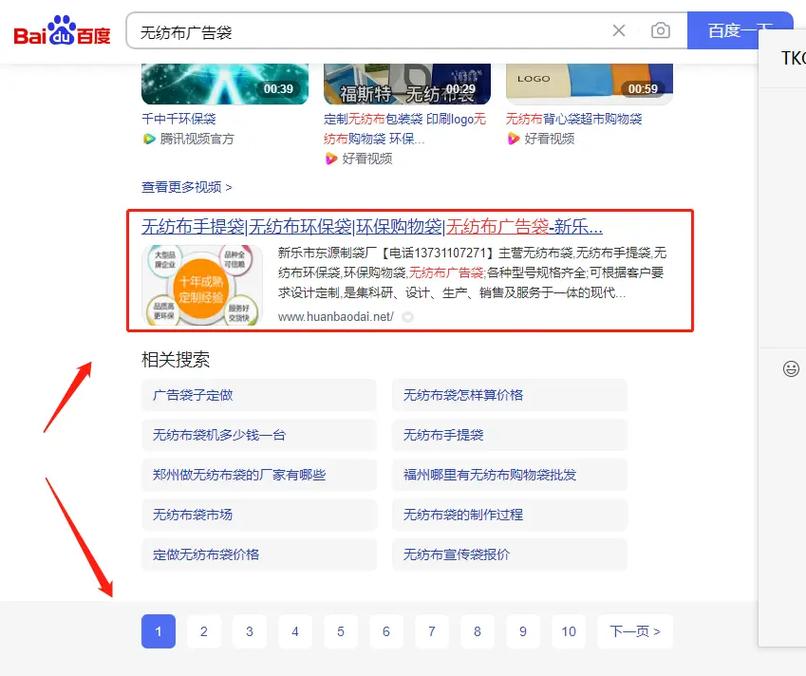
Task: Open the emoji smiley icon in the right panel
Action: tap(789, 371)
